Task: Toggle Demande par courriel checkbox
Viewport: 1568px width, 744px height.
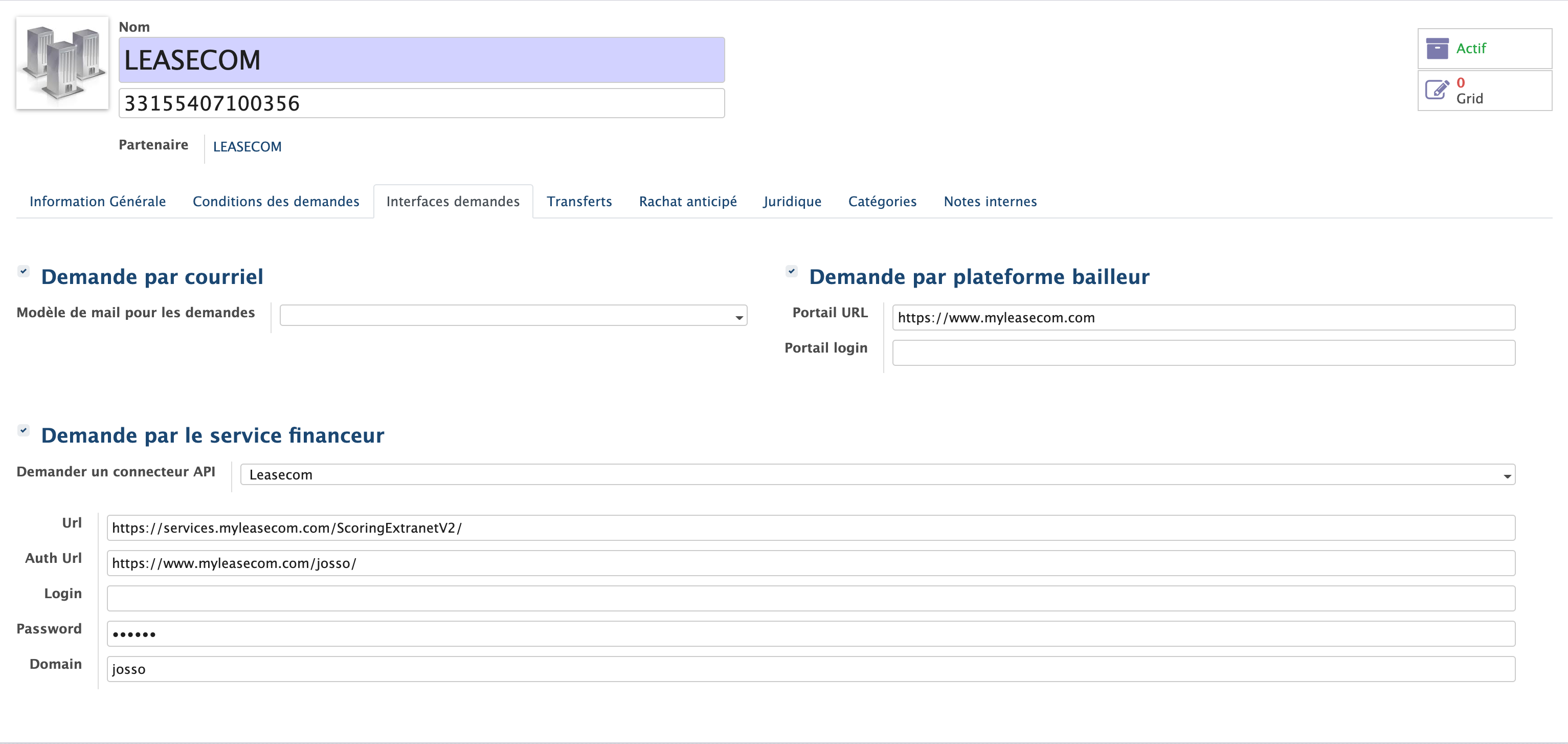Action: 23,271
